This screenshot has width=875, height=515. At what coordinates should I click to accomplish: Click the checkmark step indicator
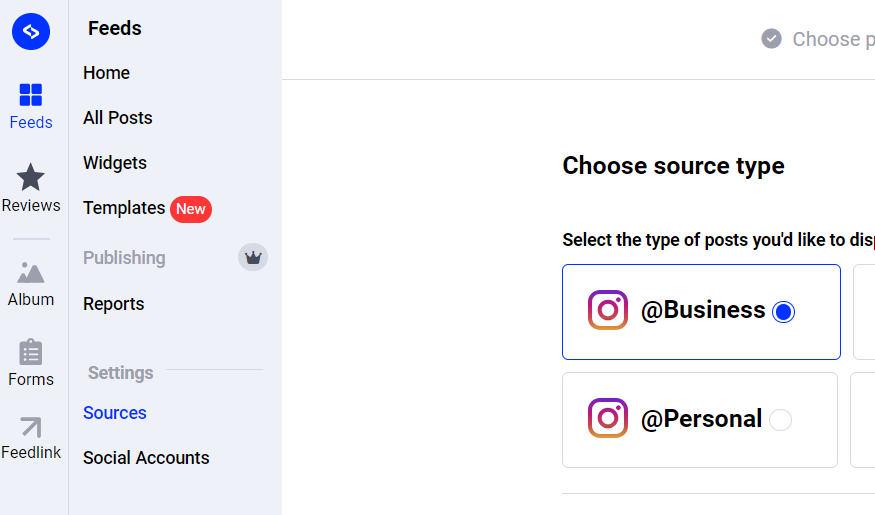(771, 39)
